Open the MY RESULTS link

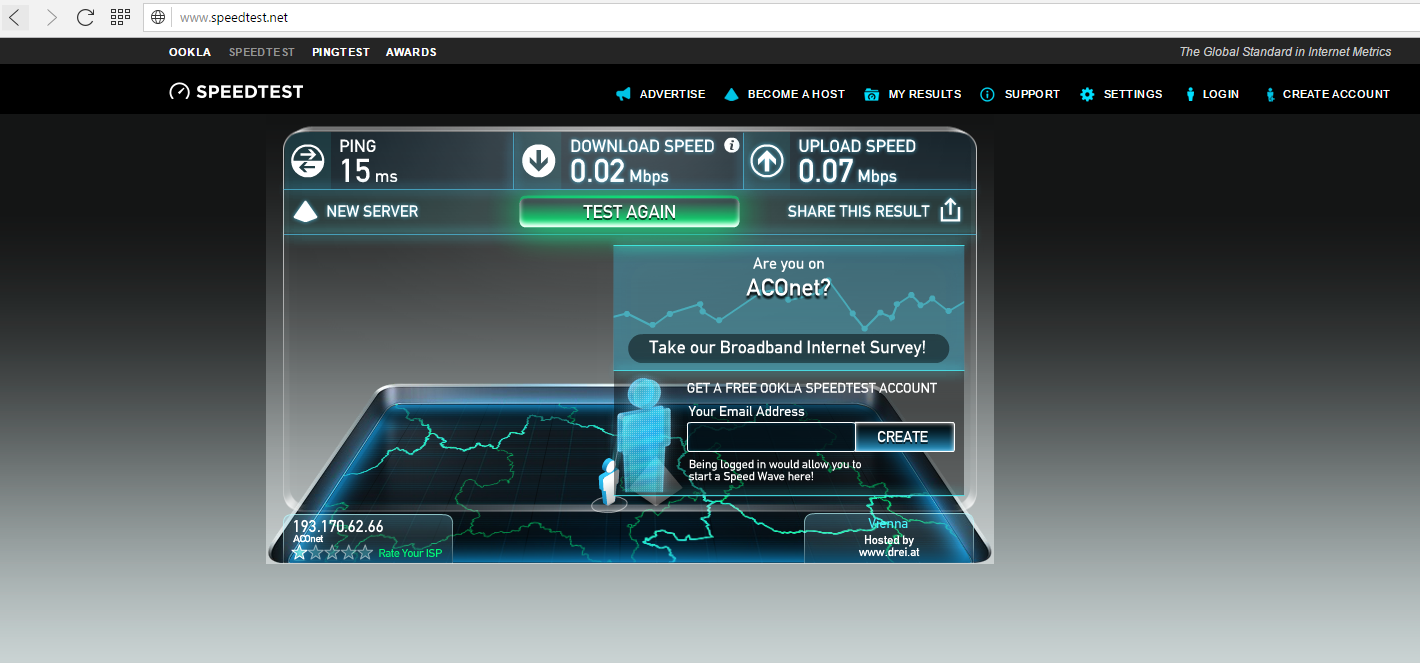pos(925,94)
